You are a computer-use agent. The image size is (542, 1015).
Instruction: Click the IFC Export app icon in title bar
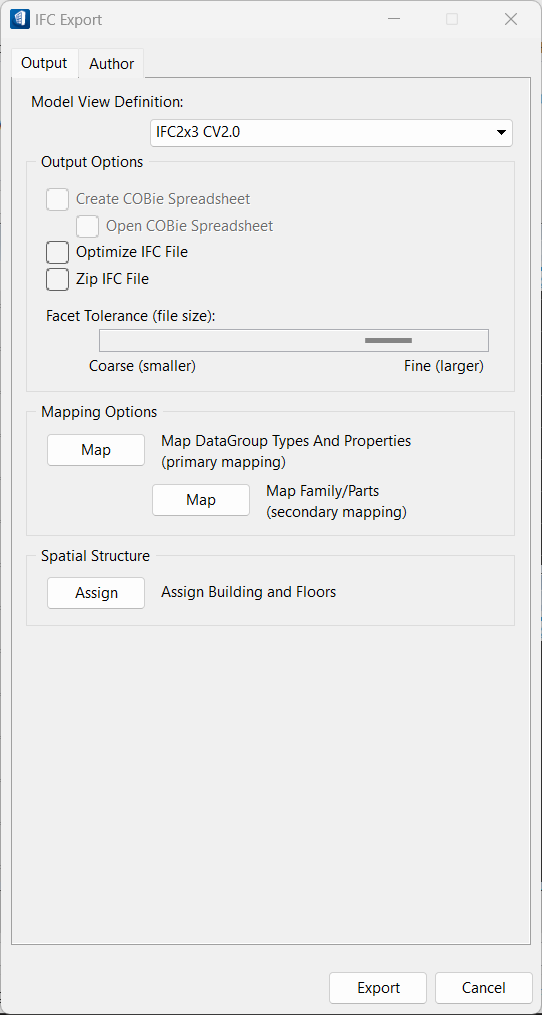coord(19,19)
